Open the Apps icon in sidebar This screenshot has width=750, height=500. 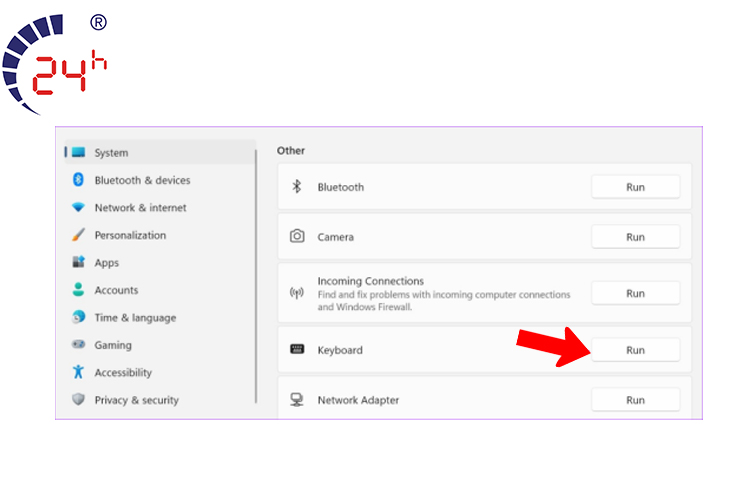click(78, 263)
